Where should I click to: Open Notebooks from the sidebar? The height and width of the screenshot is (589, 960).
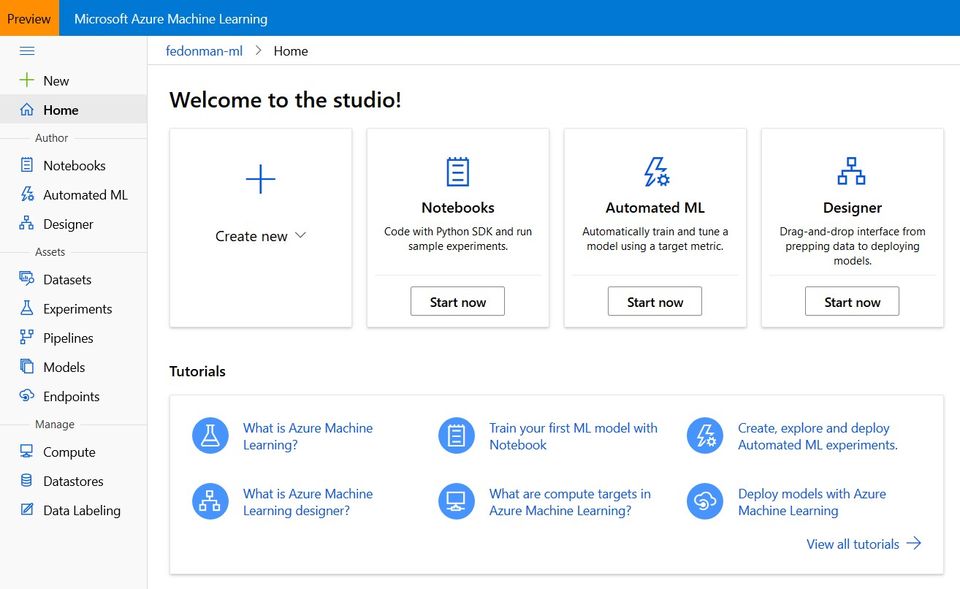(73, 165)
